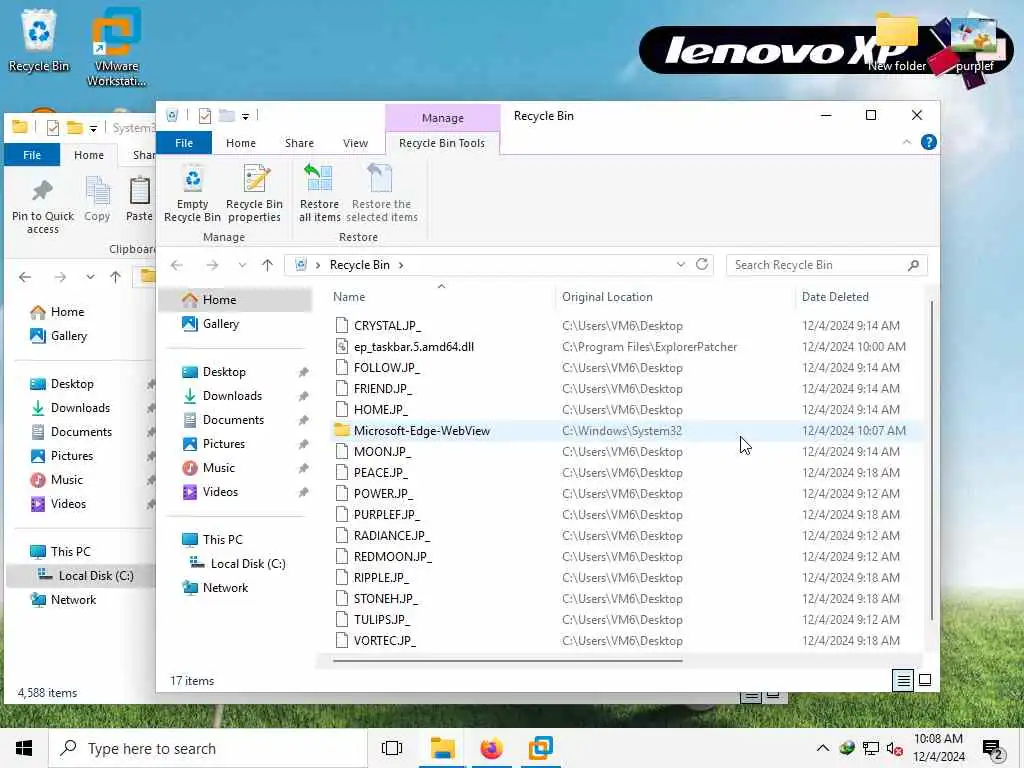Open Recycle Bin properties
Viewport: 1024px width, 768px height.
click(x=254, y=193)
